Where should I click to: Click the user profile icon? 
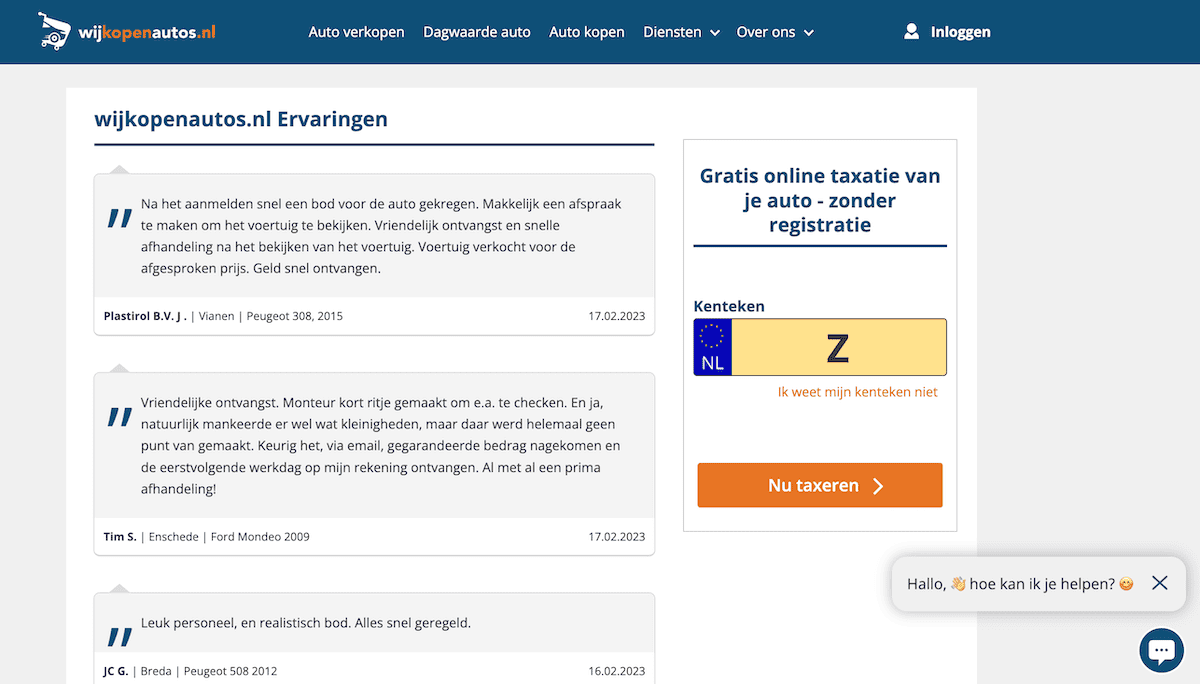click(x=911, y=32)
